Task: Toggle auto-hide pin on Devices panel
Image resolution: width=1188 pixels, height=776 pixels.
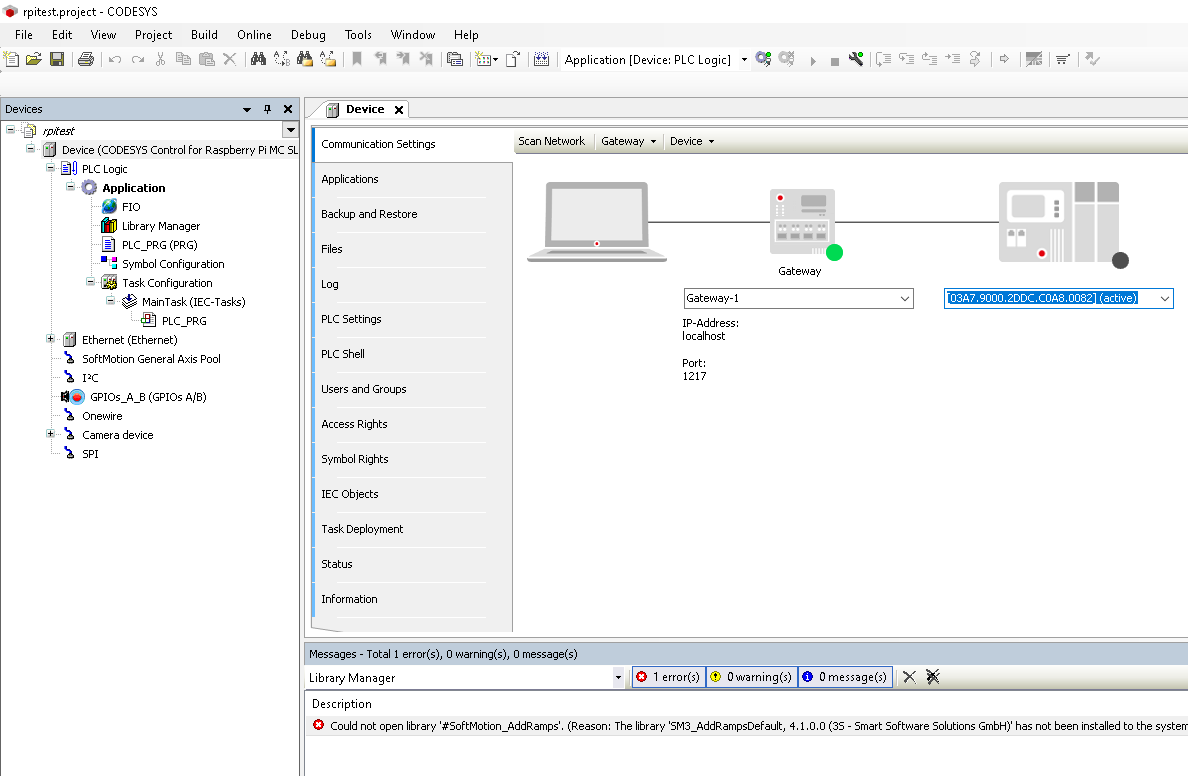Action: (x=267, y=109)
